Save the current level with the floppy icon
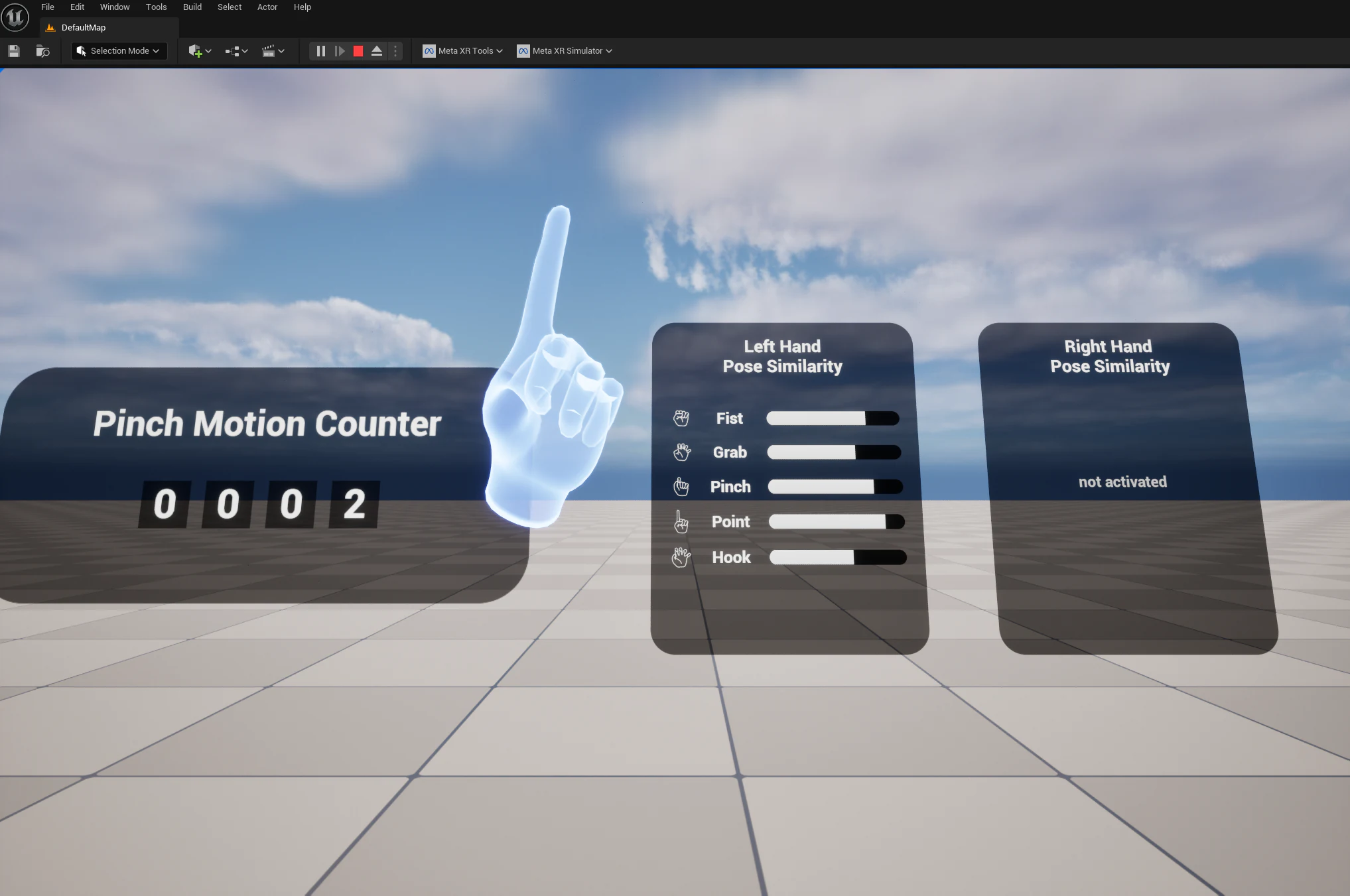Viewport: 1350px width, 896px height. coord(14,51)
